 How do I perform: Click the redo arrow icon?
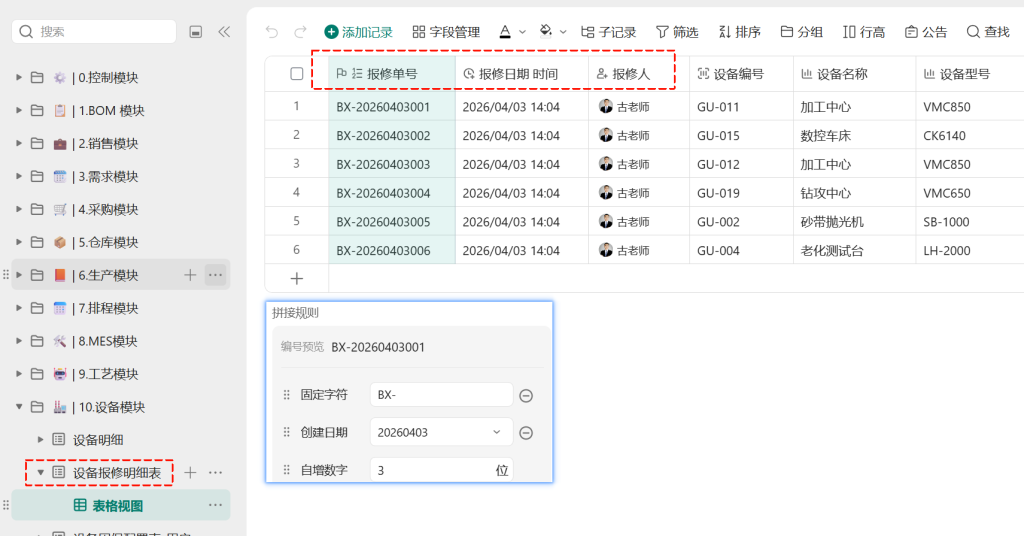300,32
